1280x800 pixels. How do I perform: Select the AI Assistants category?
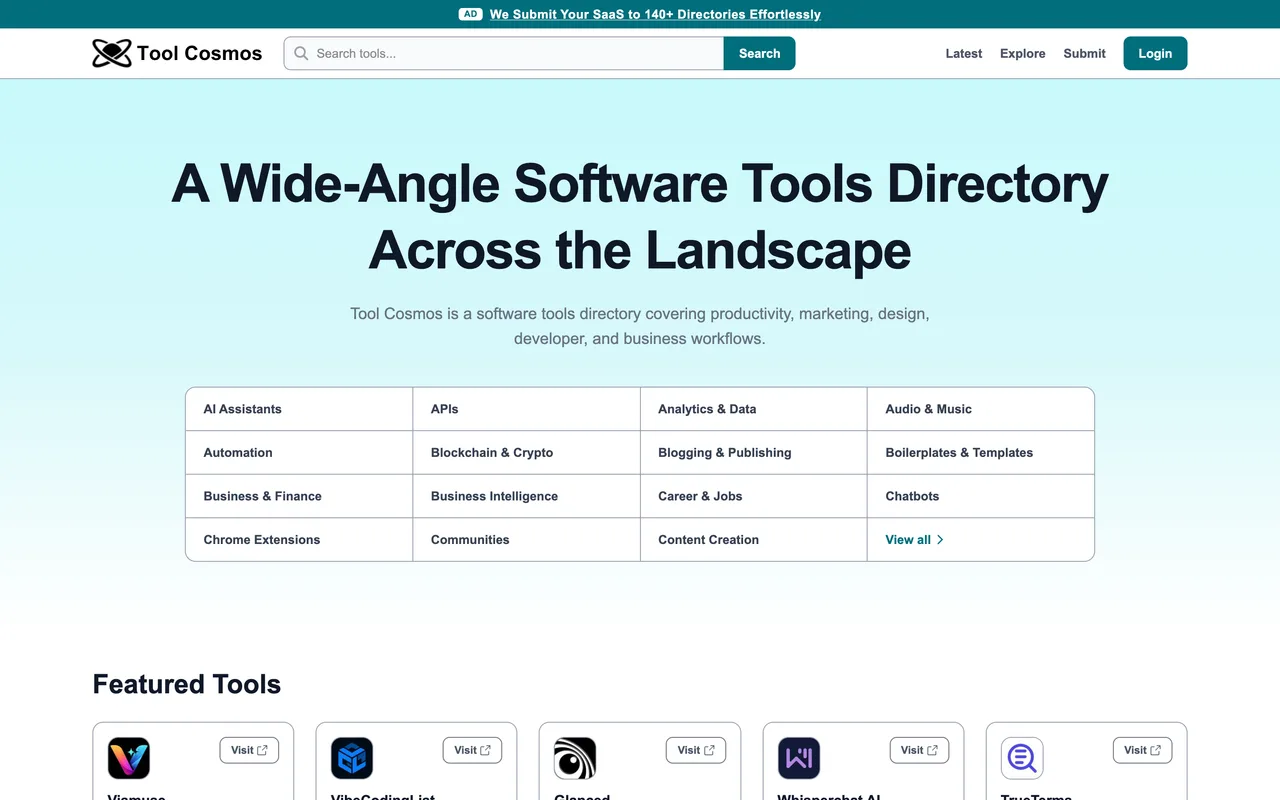(x=299, y=409)
